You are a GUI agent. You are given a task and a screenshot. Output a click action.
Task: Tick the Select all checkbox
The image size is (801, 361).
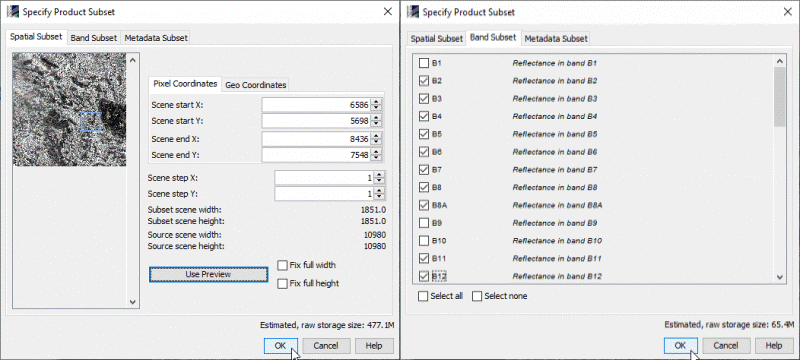click(423, 296)
